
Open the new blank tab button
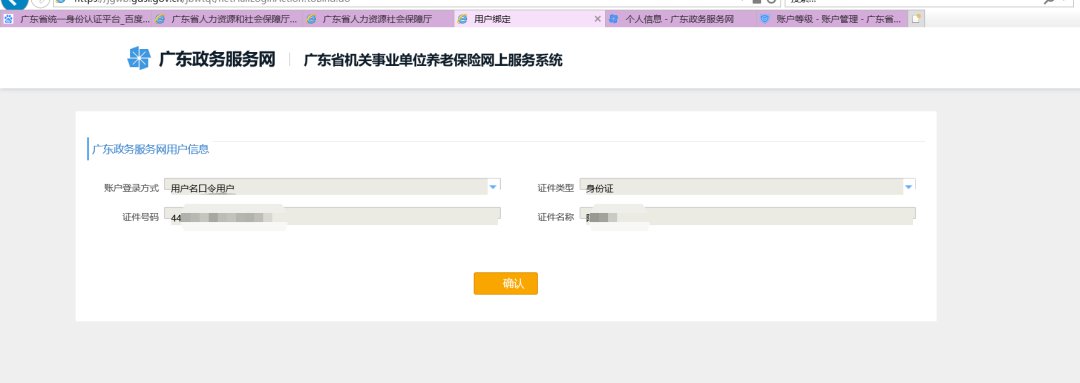[x=916, y=19]
